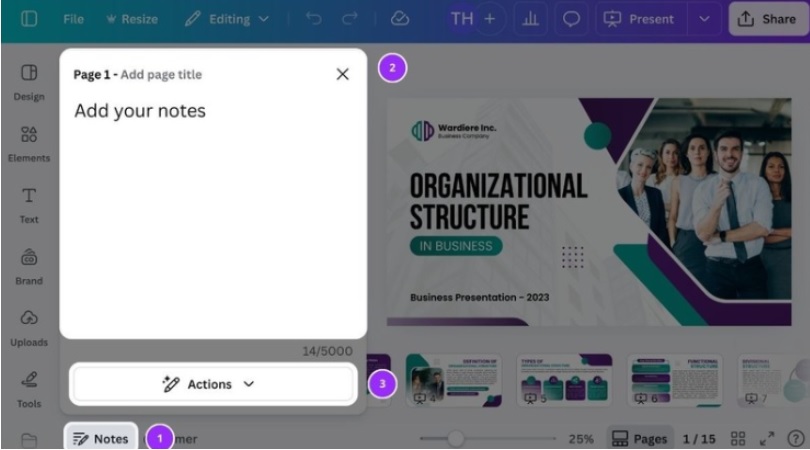
Task: Start the presentation with Present
Action: pos(641,19)
